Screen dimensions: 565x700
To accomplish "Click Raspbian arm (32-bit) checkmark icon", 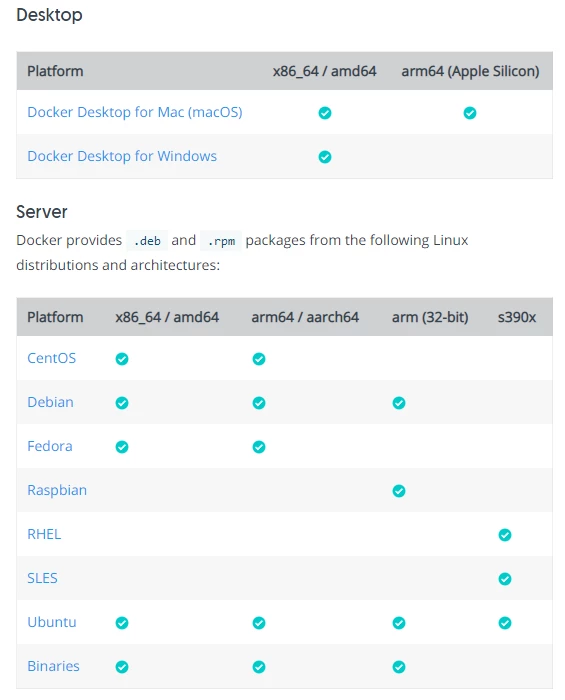I will click(399, 491).
